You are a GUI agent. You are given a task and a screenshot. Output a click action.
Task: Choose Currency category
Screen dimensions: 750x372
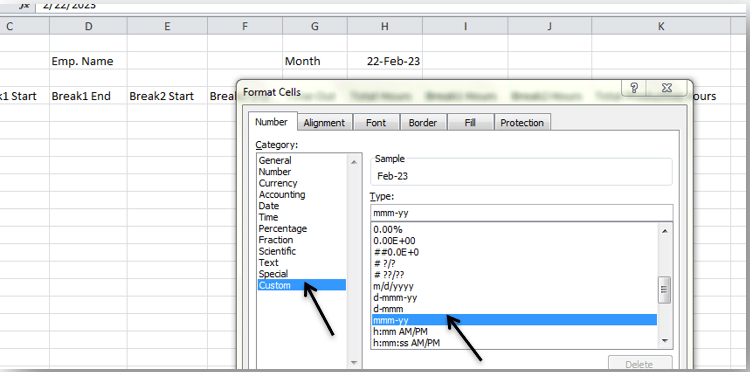(301, 183)
